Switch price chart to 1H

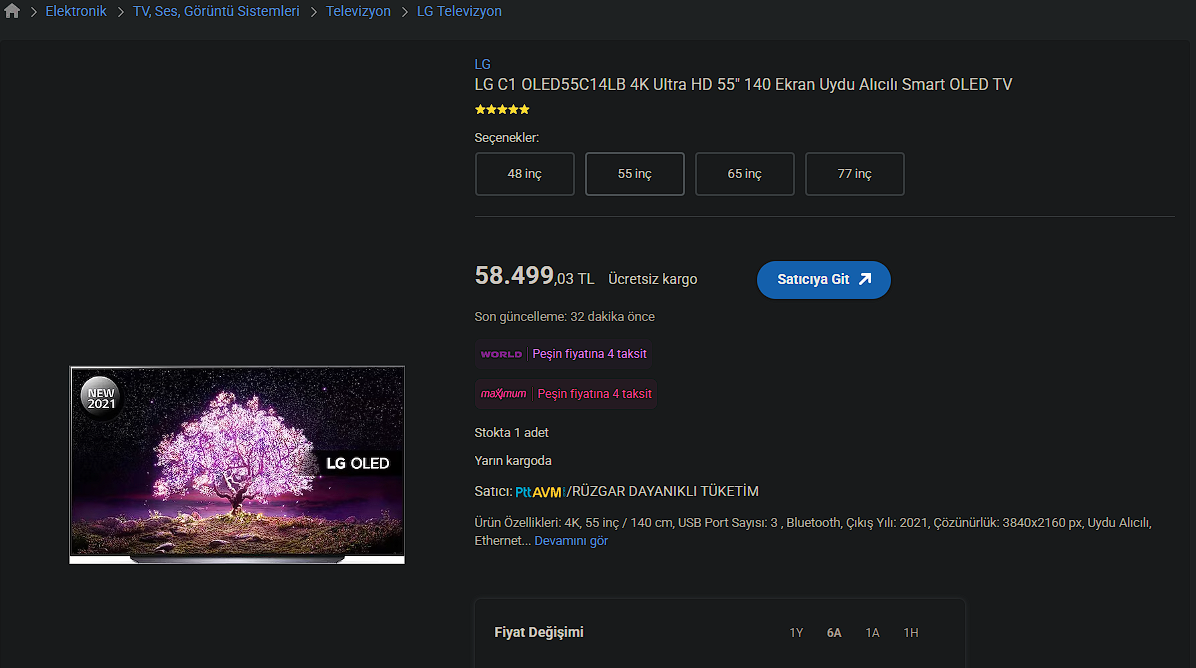tap(911, 633)
